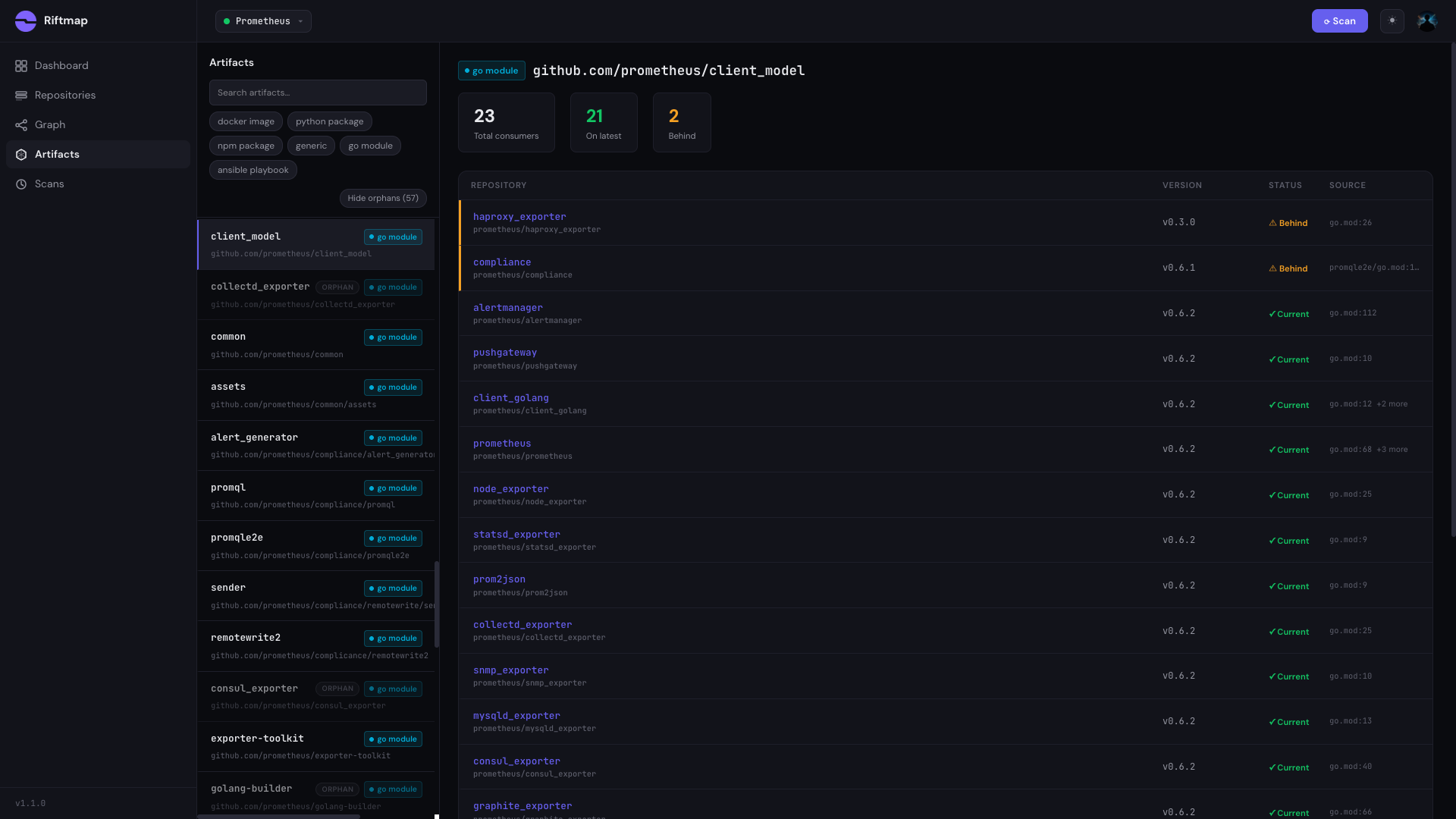The image size is (1456, 819).
Task: Open pushgateway repository link
Action: [x=505, y=353]
